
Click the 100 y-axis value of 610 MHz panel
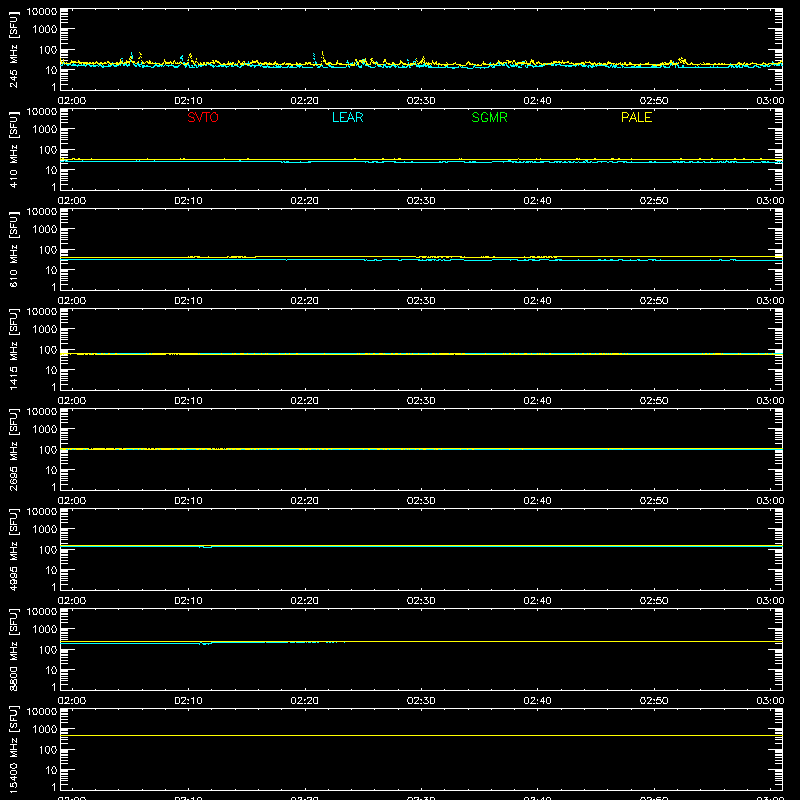click(48, 249)
